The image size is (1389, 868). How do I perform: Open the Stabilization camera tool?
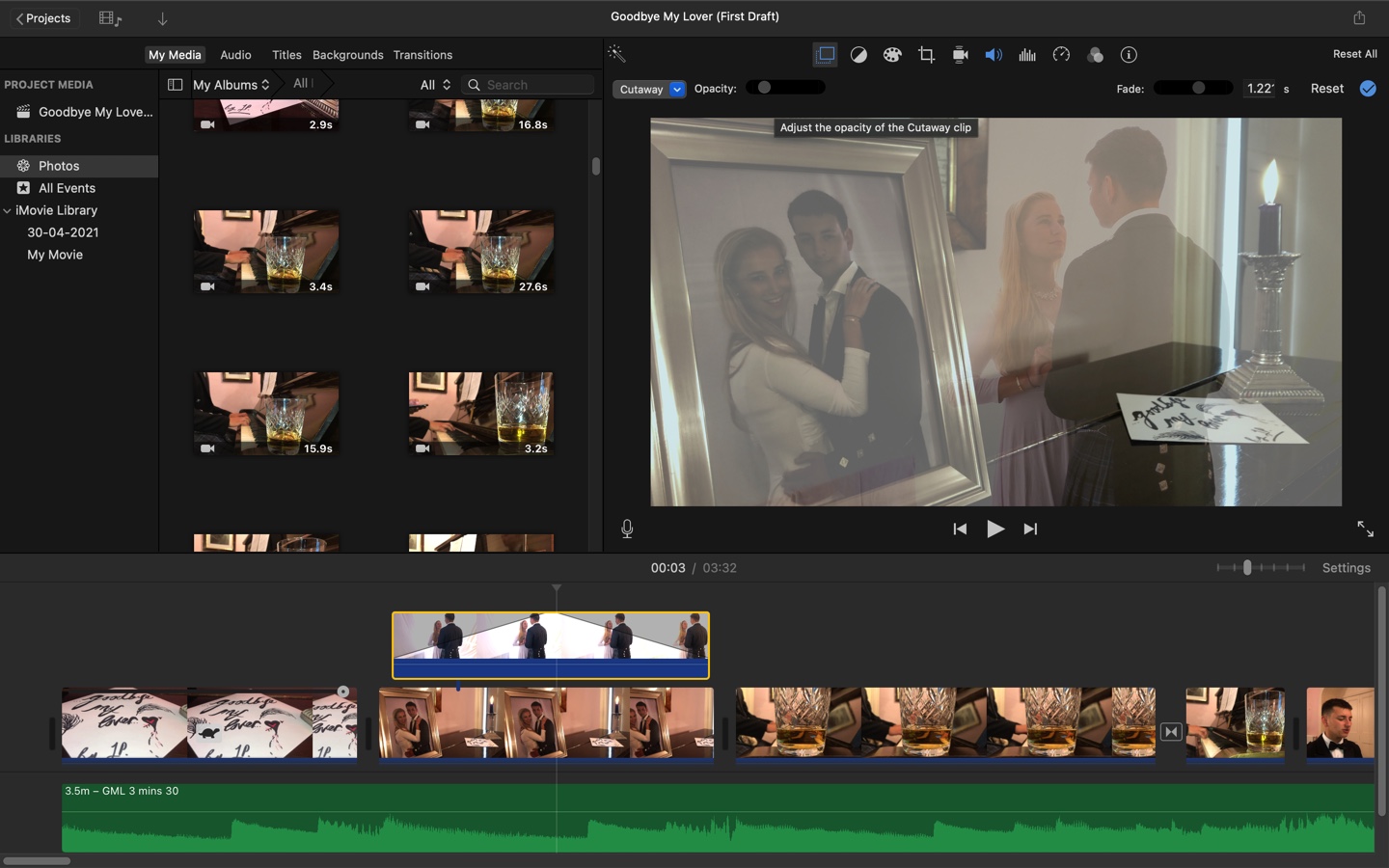(x=960, y=55)
